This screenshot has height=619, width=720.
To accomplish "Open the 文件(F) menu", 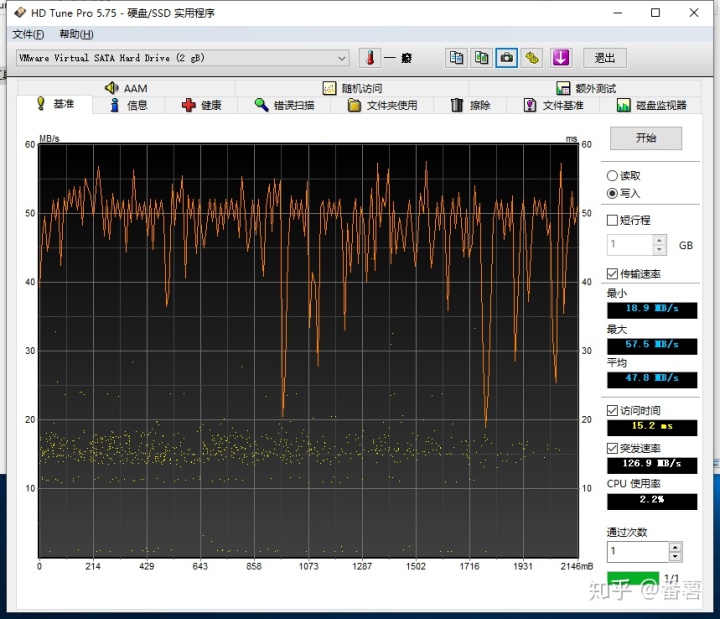I will [x=28, y=34].
